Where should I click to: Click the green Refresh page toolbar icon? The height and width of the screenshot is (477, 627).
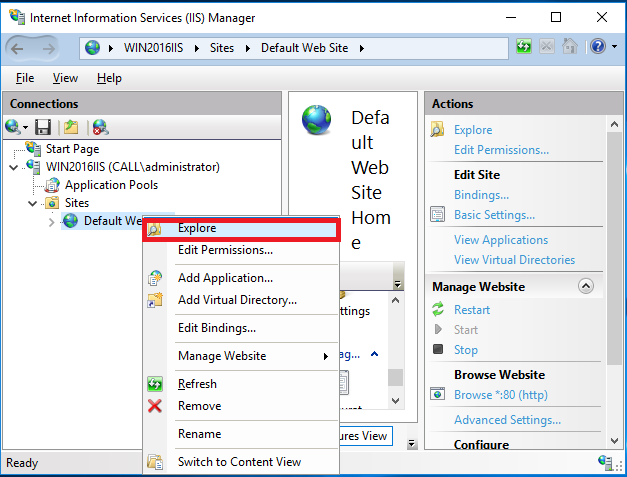(x=523, y=47)
